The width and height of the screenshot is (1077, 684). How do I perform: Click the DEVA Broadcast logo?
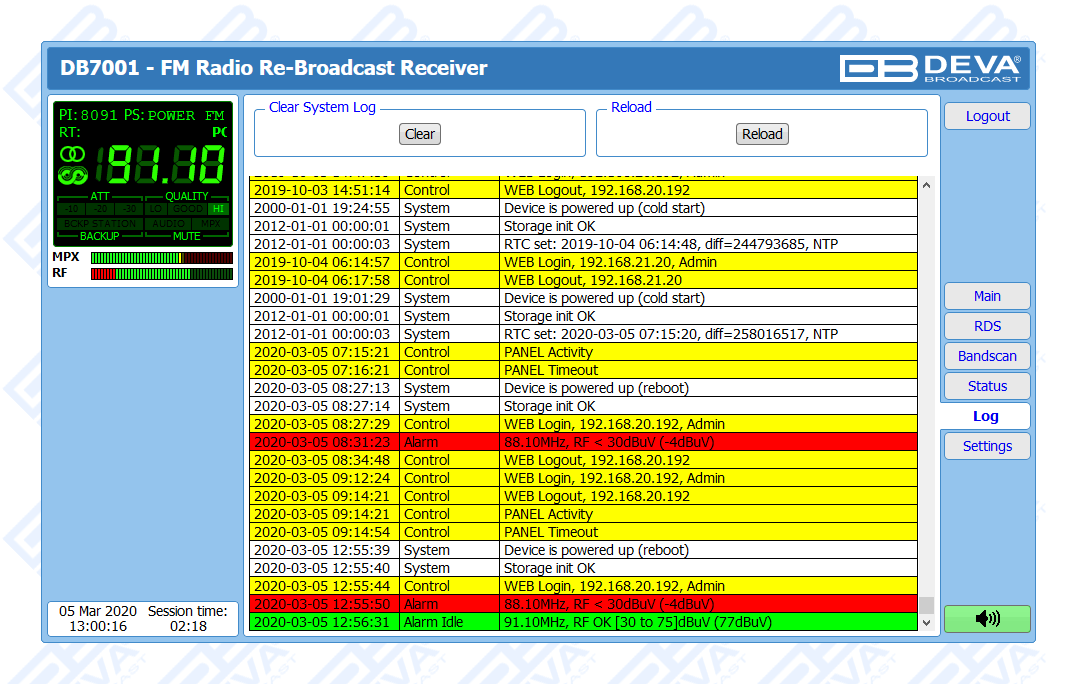tap(930, 68)
